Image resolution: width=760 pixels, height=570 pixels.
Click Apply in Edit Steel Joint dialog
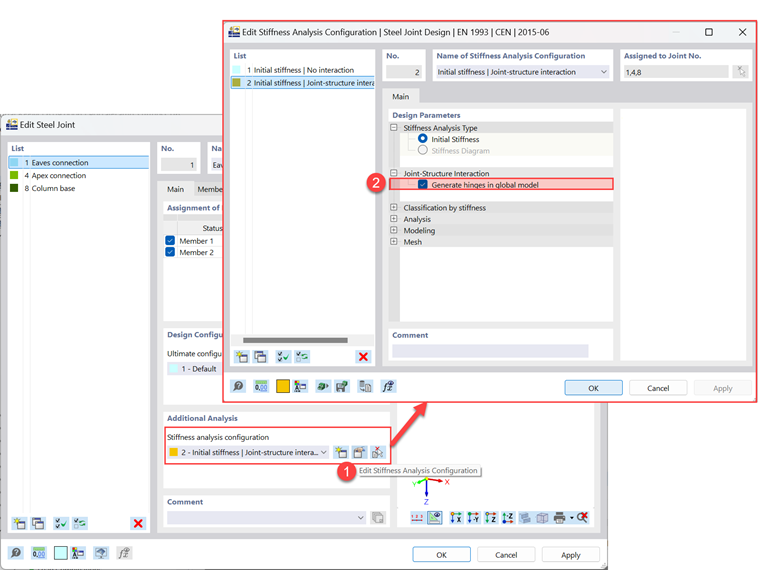570,555
